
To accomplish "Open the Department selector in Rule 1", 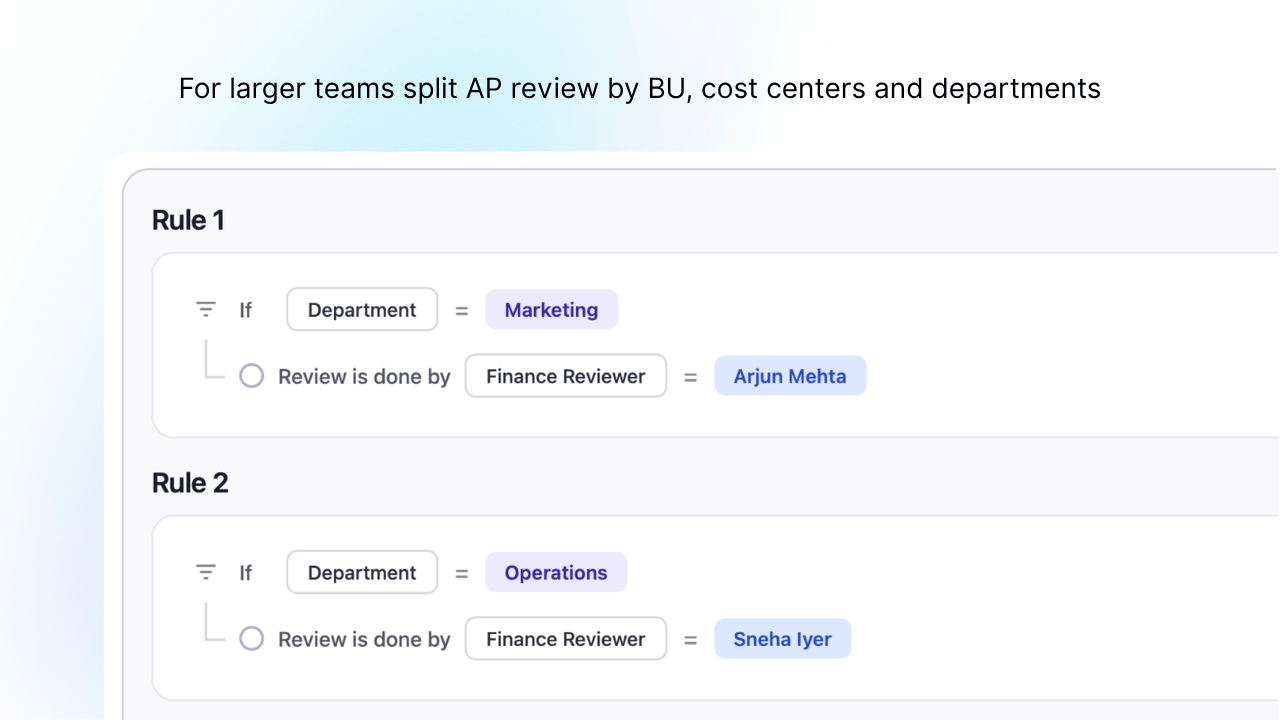I will (x=362, y=309).
